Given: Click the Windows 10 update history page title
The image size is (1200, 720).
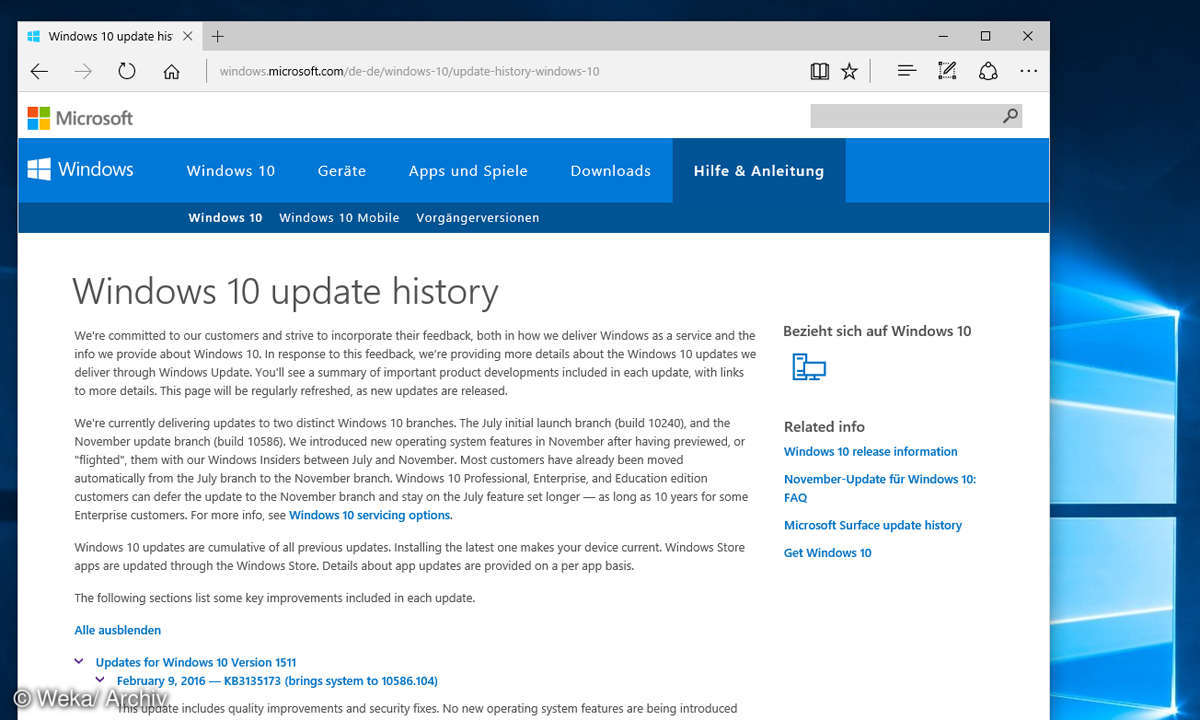Looking at the screenshot, I should [x=286, y=291].
